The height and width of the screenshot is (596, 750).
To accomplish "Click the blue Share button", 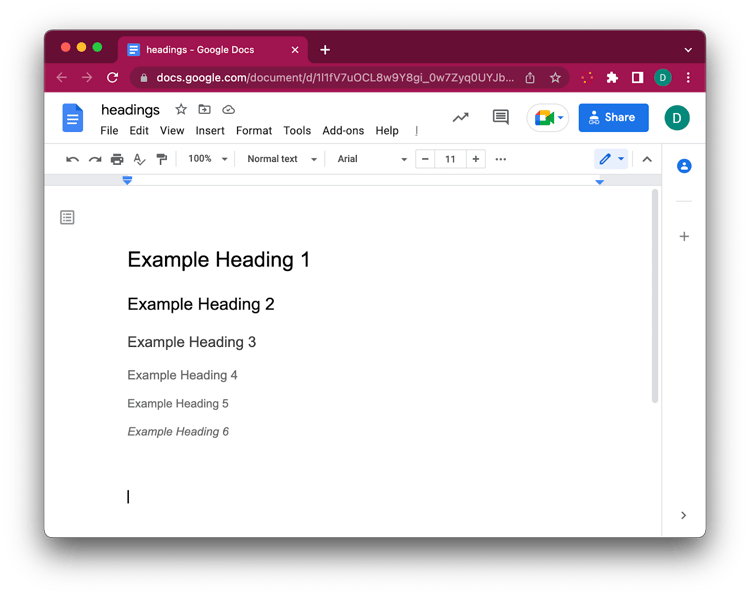I will pos(613,118).
